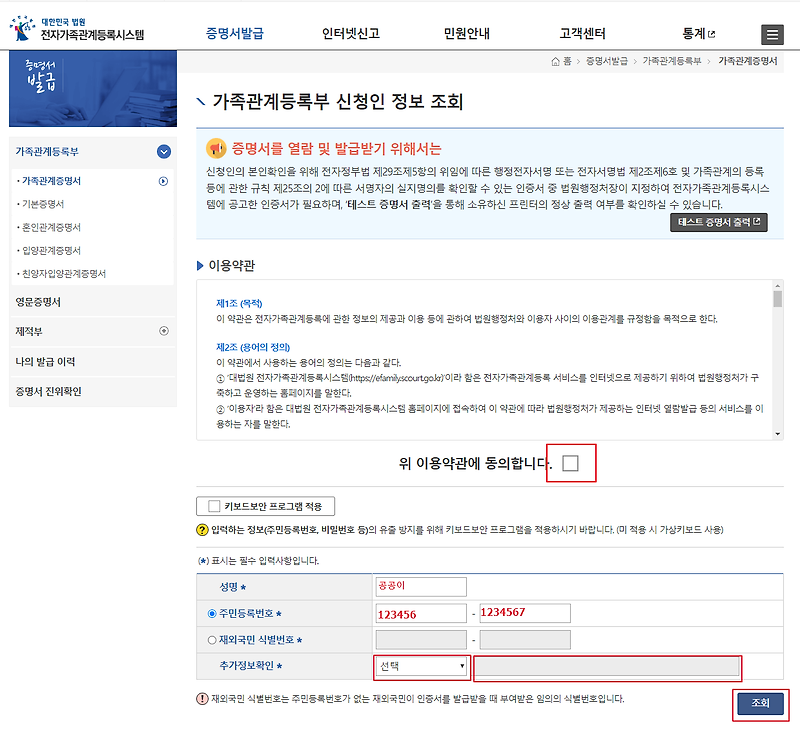Click 테스트 증명서 출력 button
800x732 pixels.
click(x=719, y=222)
